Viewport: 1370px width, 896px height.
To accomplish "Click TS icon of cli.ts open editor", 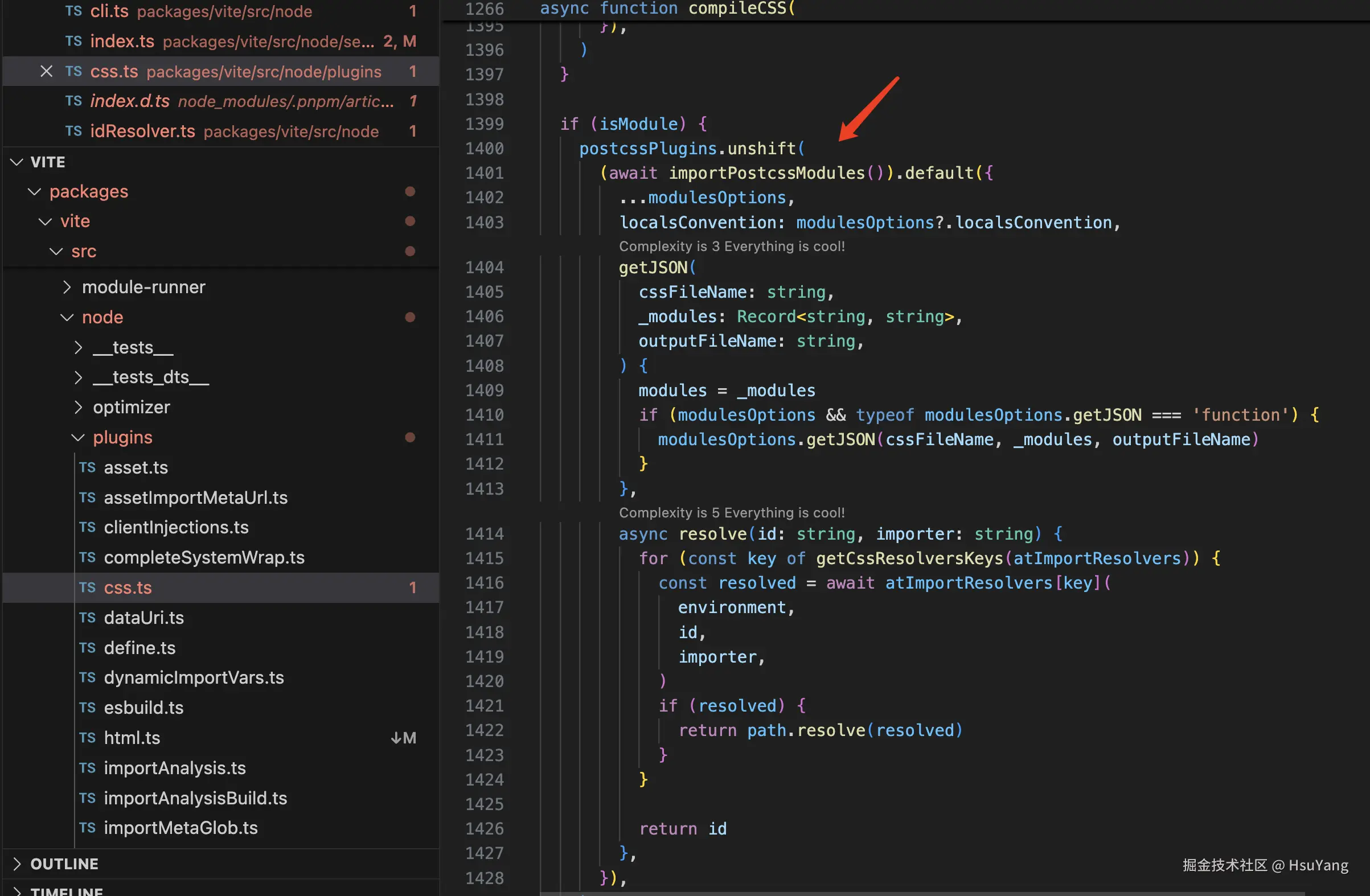I will (x=73, y=11).
